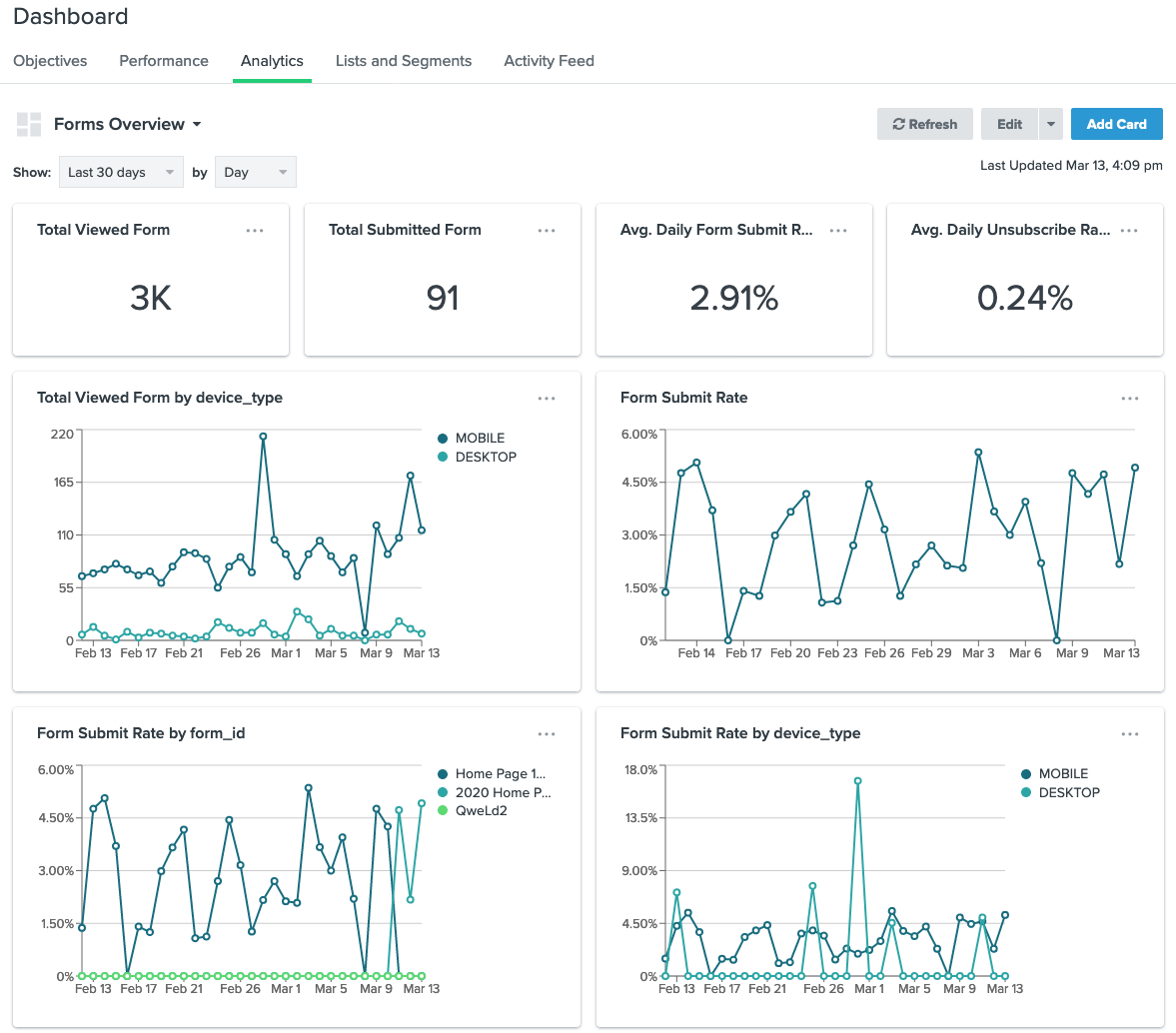The image size is (1176, 1033).
Task: Click the dashboard grid icon beside Forms Overview
Action: click(x=29, y=125)
